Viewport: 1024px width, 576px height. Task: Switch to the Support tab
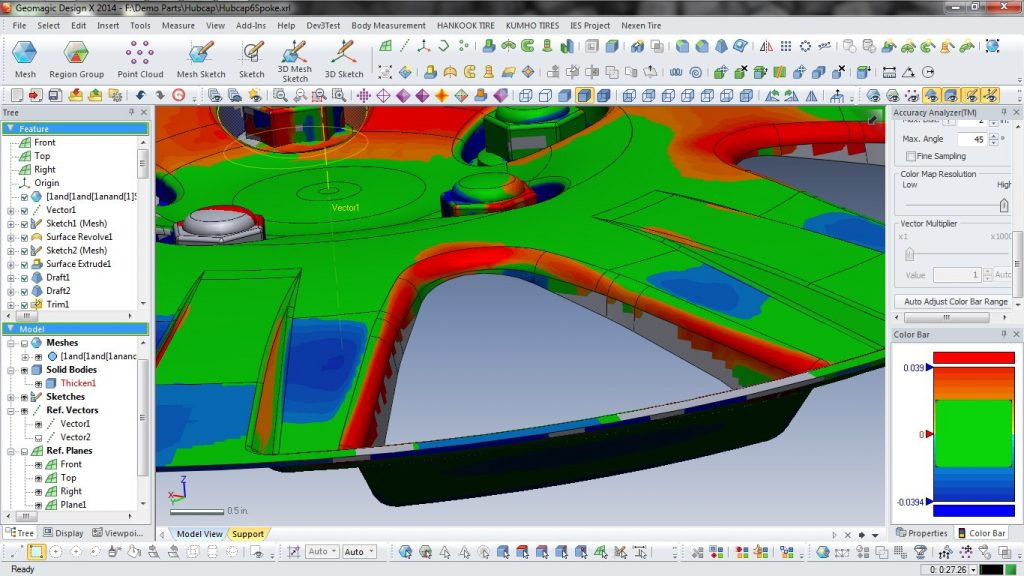(x=248, y=534)
